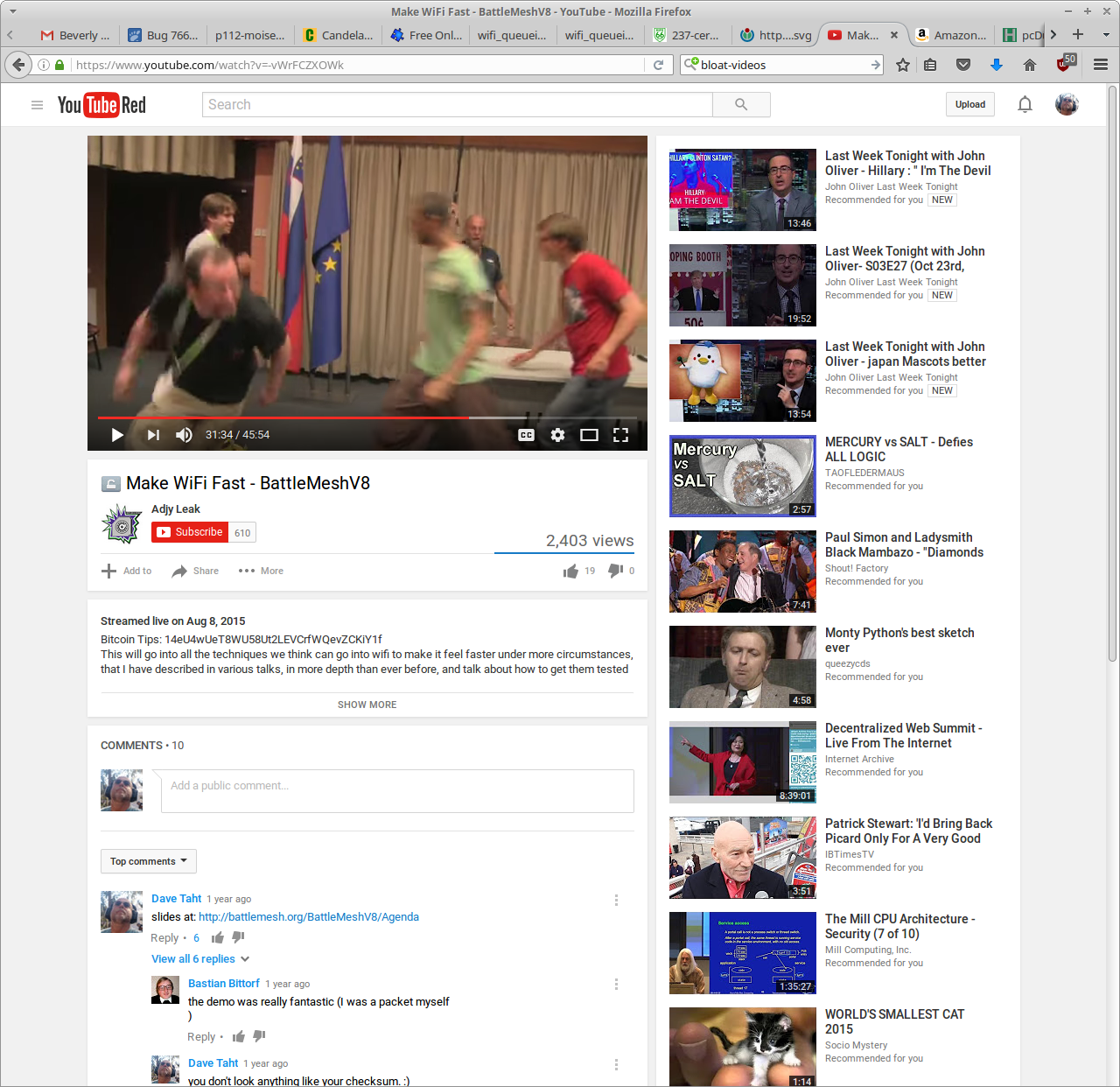
Task: Subscribe to Adjy Leak channel
Action: point(190,532)
